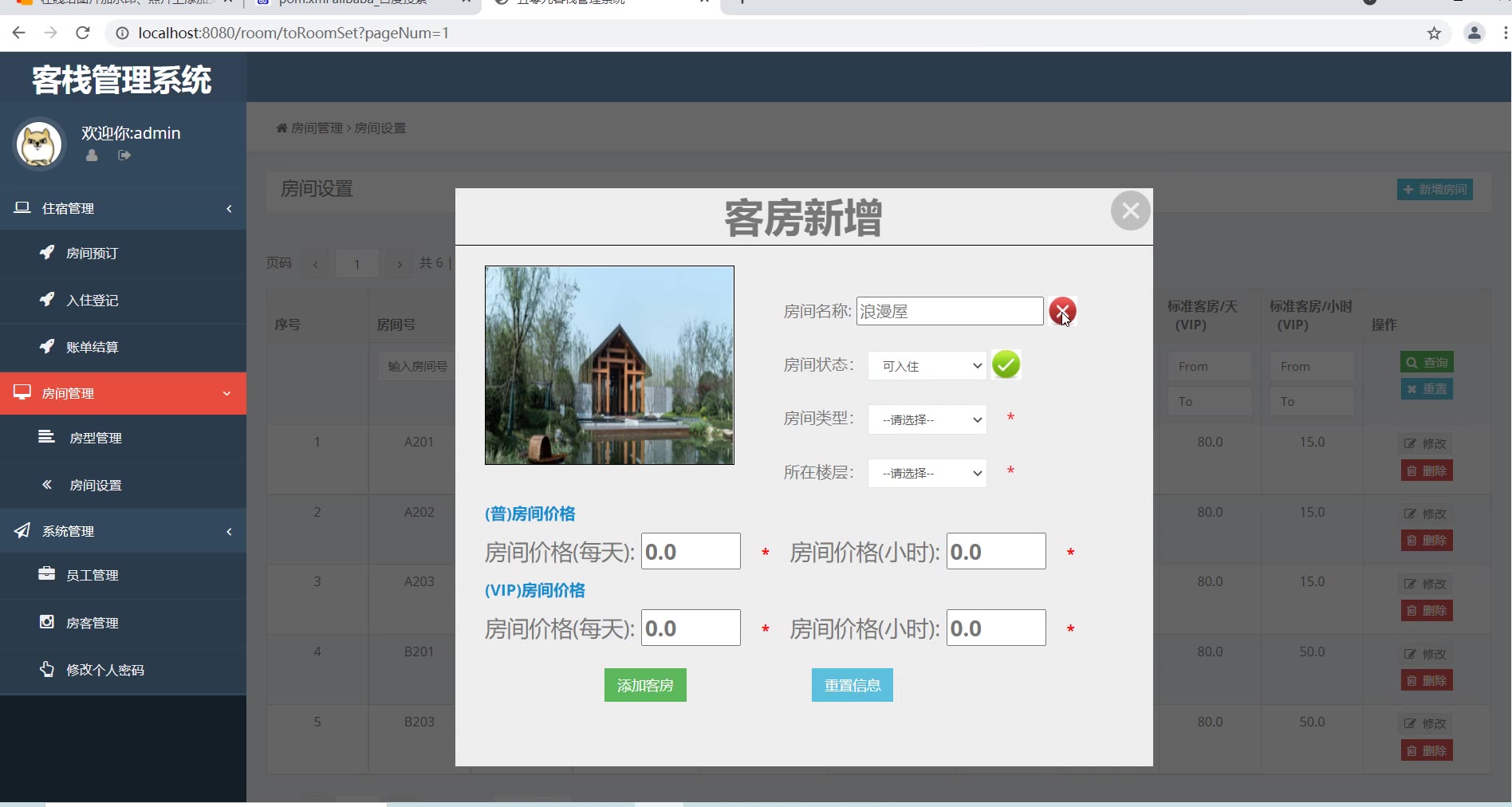Click the monitor icon beside 房间管理

tap(22, 392)
